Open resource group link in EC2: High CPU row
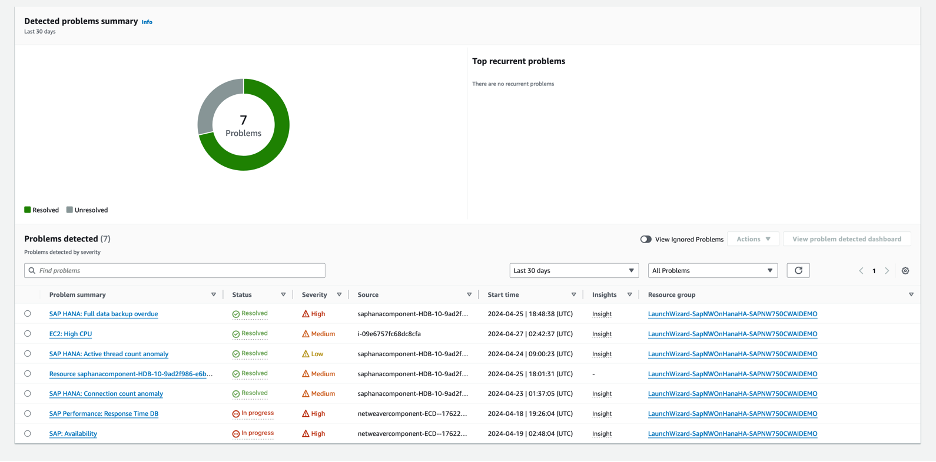Viewport: 936px width, 462px height. [x=732, y=334]
